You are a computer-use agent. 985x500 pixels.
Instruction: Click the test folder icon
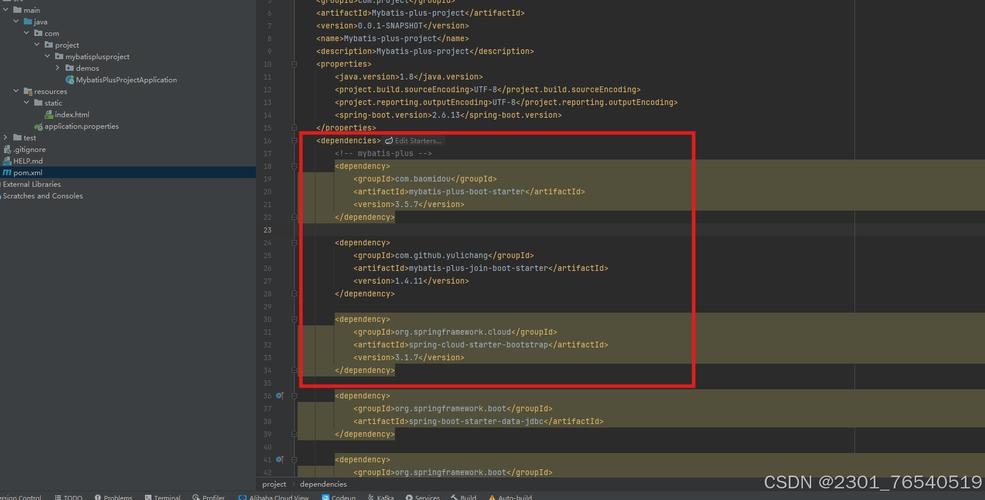point(17,138)
